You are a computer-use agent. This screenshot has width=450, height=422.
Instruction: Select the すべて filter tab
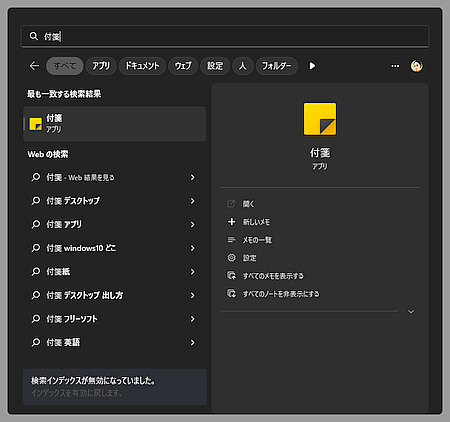[65, 66]
